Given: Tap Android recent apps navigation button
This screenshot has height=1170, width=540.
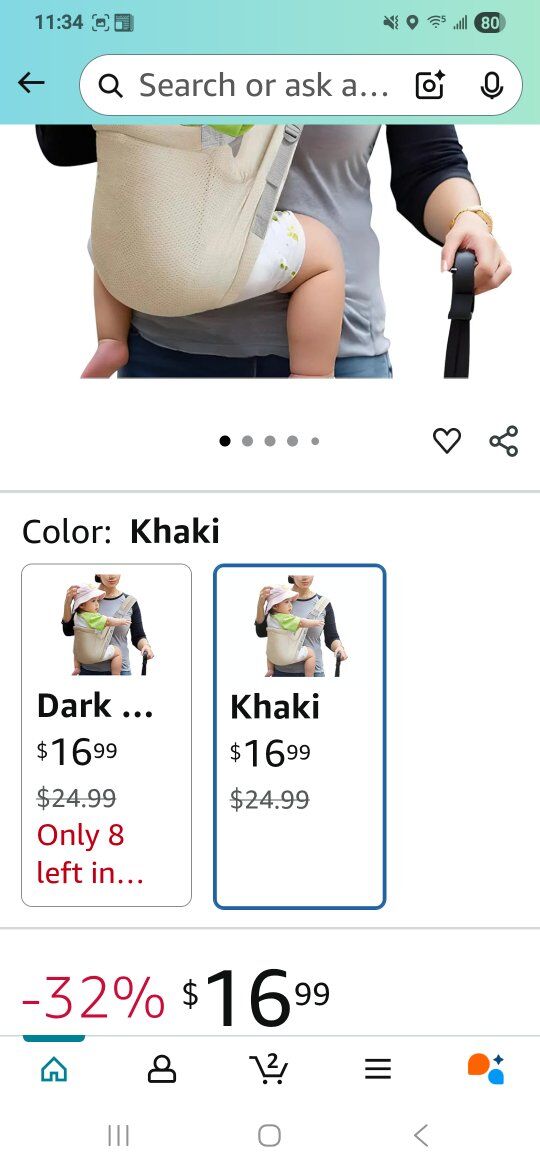Looking at the screenshot, I should click(119, 1136).
